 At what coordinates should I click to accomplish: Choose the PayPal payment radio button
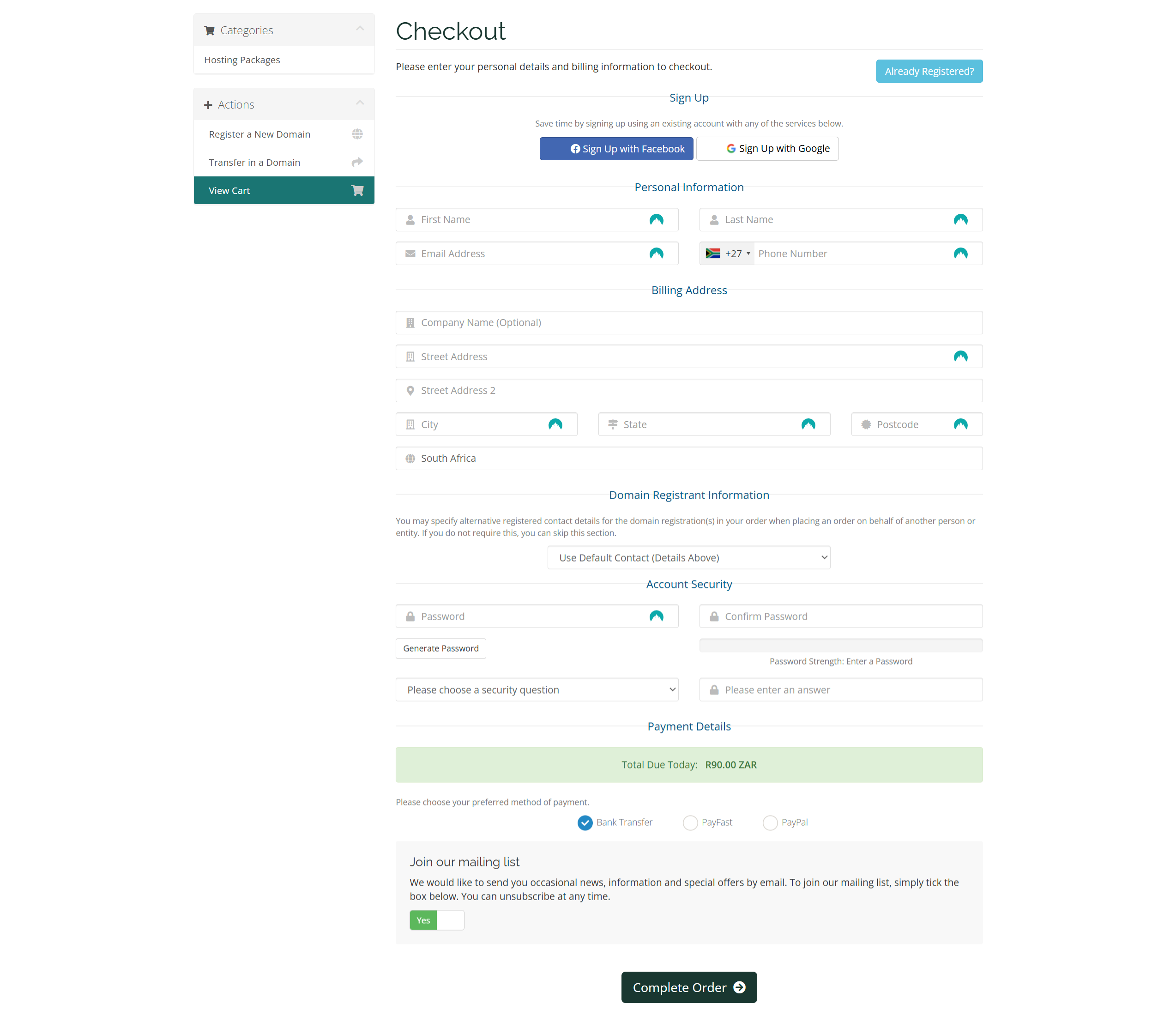tap(770, 822)
